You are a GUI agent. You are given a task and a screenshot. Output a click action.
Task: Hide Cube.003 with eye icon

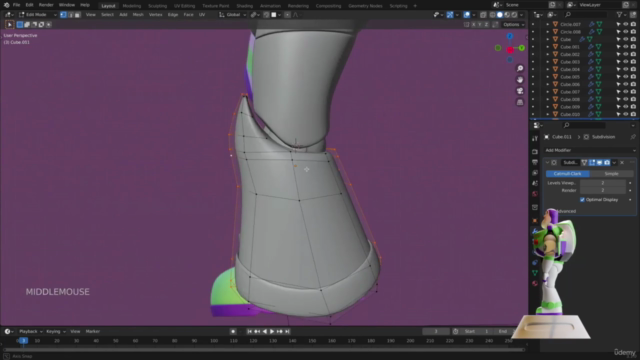626,62
